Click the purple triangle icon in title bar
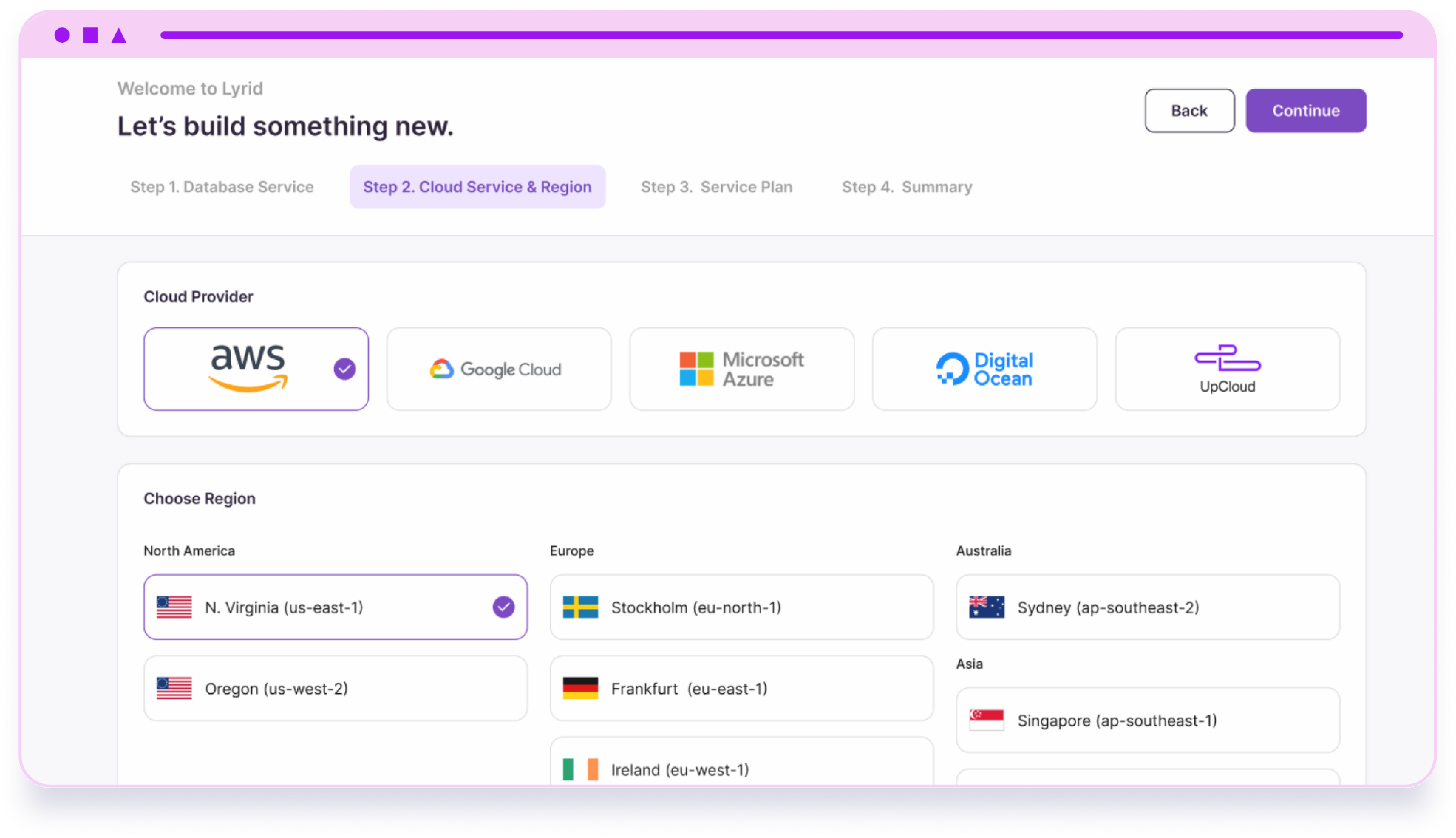Image resolution: width=1456 pixels, height=838 pixels. 119,36
